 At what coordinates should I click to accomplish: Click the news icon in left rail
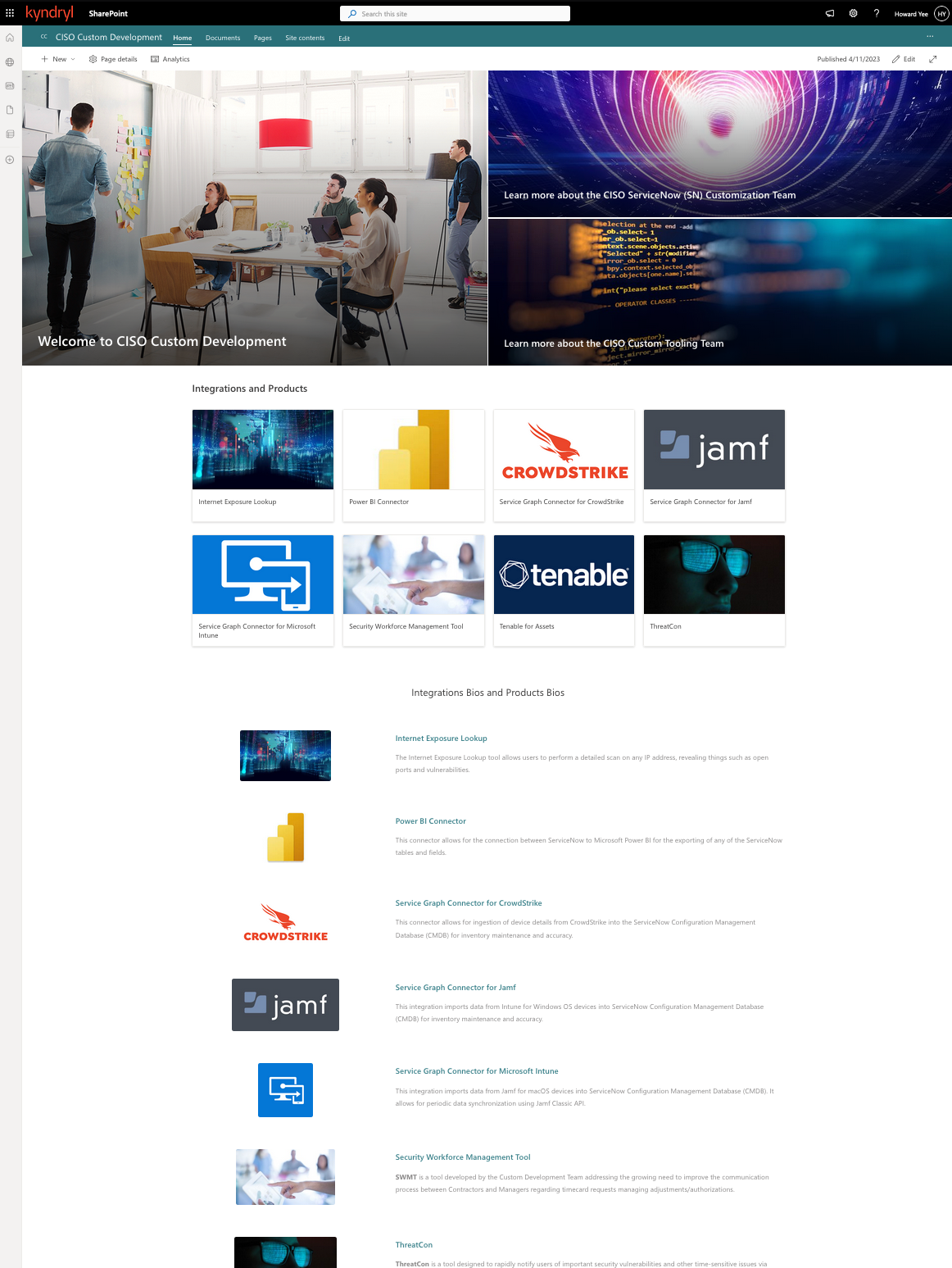point(10,85)
